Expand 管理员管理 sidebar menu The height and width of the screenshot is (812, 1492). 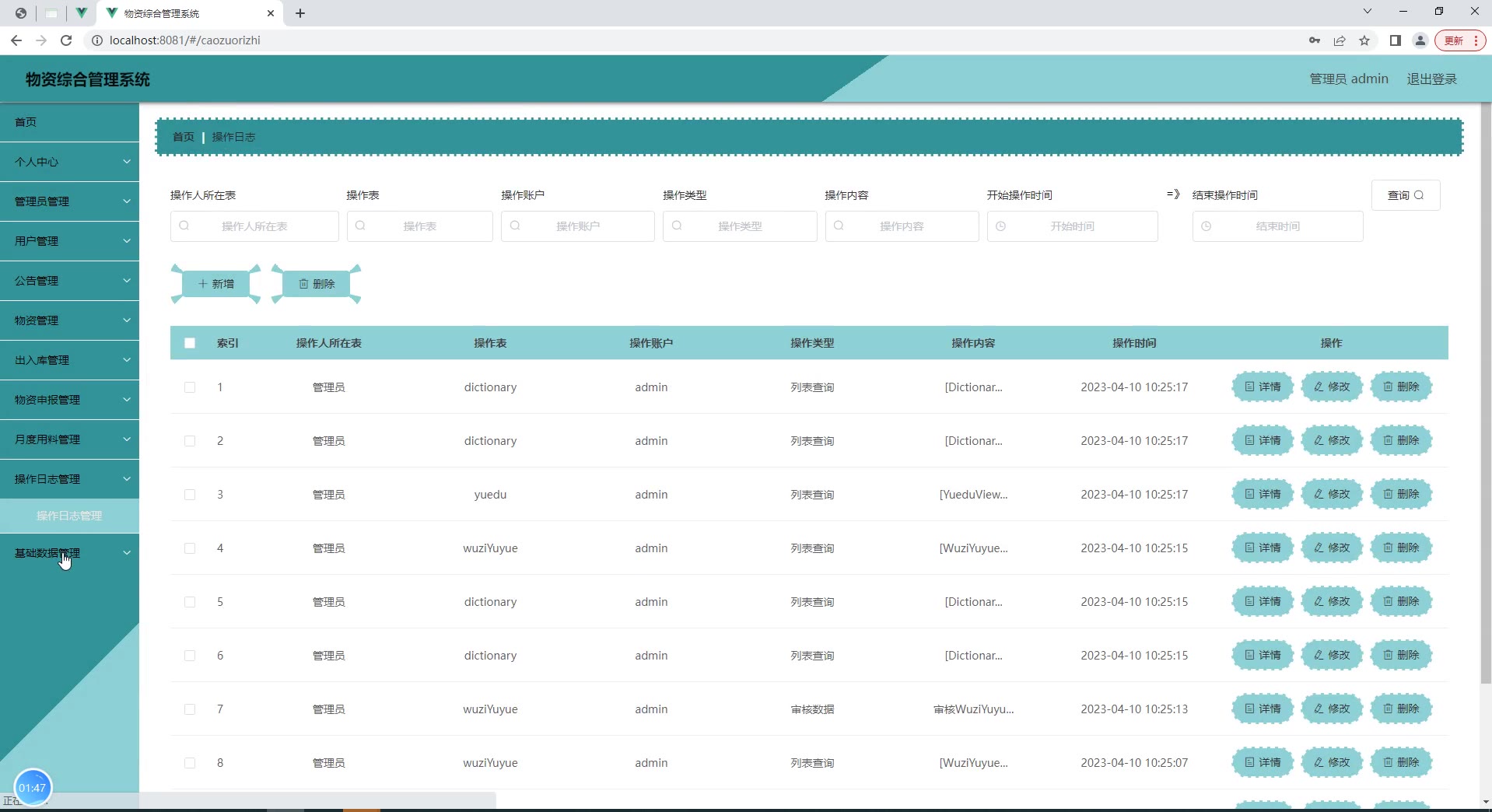click(x=69, y=201)
